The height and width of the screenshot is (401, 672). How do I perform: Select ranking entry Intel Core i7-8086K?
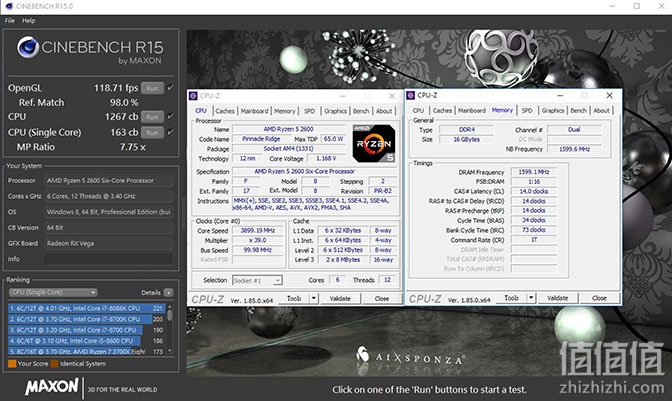click(86, 308)
